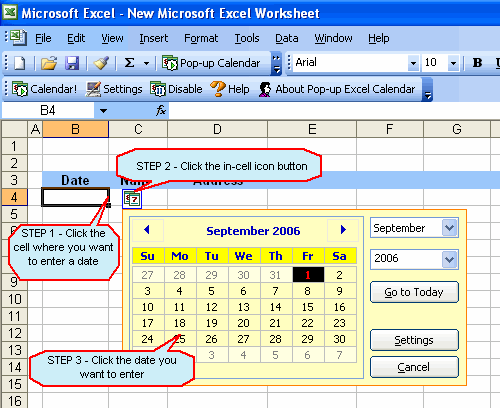Screen dimensions: 500x408
Task: Click the September 2006 calendar title
Action: coord(253,231)
